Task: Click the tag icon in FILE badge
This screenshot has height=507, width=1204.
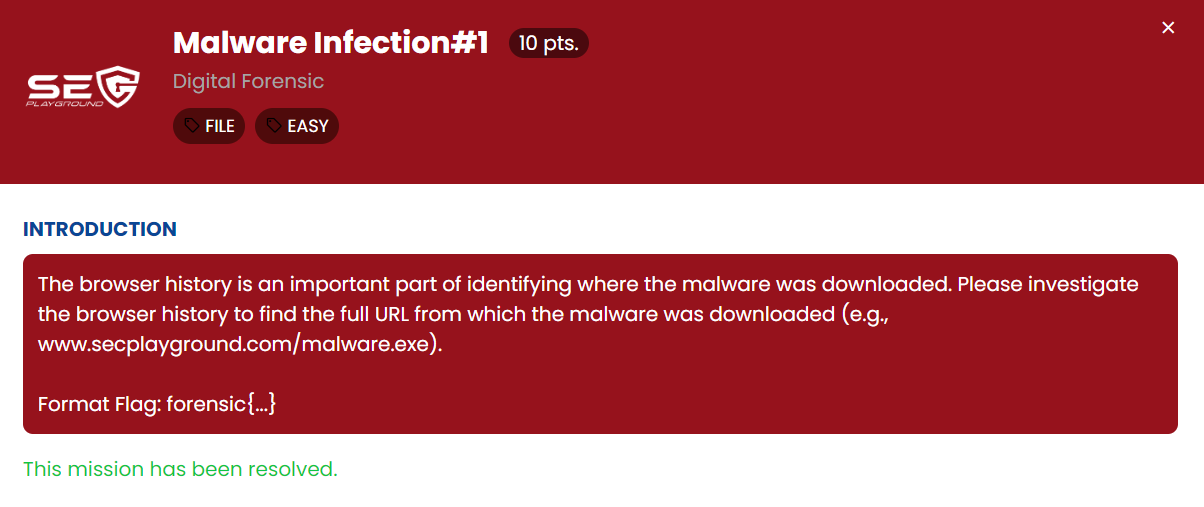Action: (x=192, y=126)
